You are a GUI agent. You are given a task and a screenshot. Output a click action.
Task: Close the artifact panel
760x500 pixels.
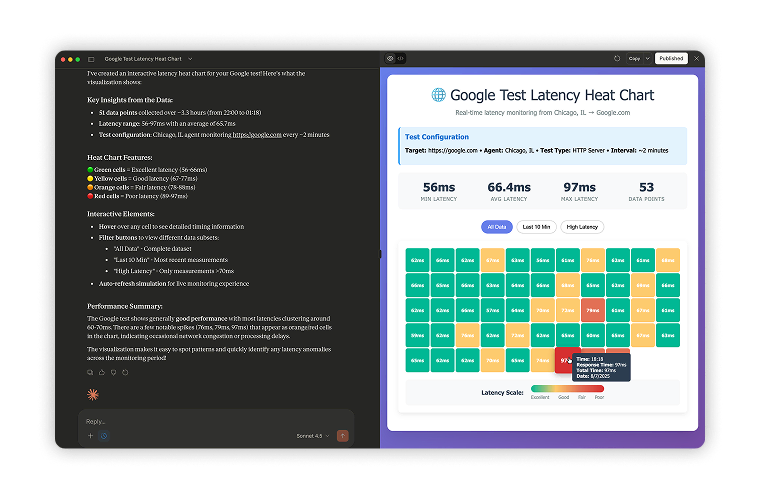[697, 59]
